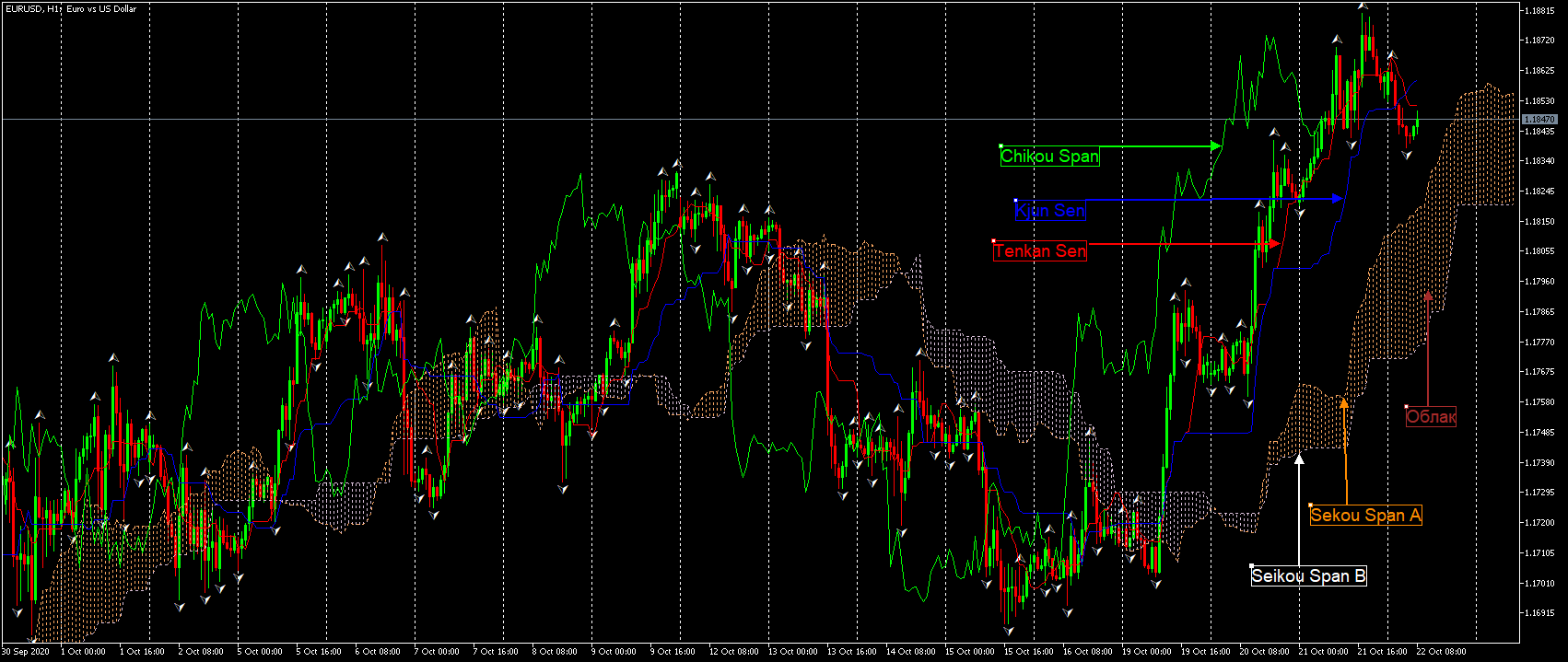Select the Tenkan Sen text label
The height and width of the screenshot is (662, 1568).
(x=1040, y=251)
